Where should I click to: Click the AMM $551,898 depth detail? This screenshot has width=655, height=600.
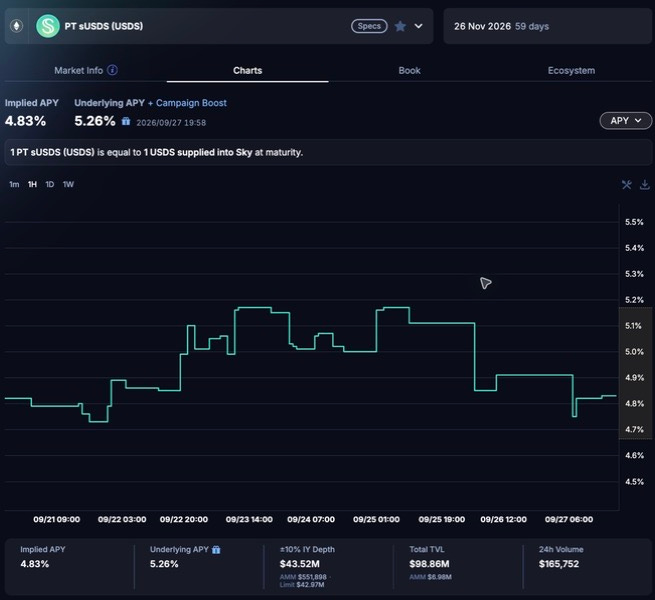click(303, 577)
